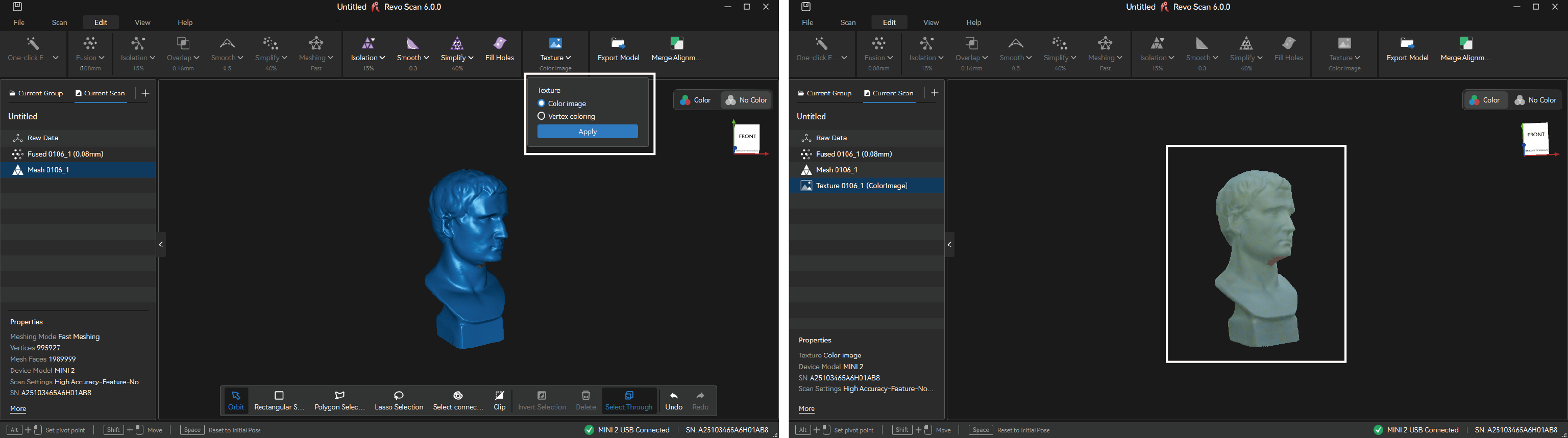Select the Vertex coloring radio option
Viewport: 1568px width, 438px height.
(541, 116)
